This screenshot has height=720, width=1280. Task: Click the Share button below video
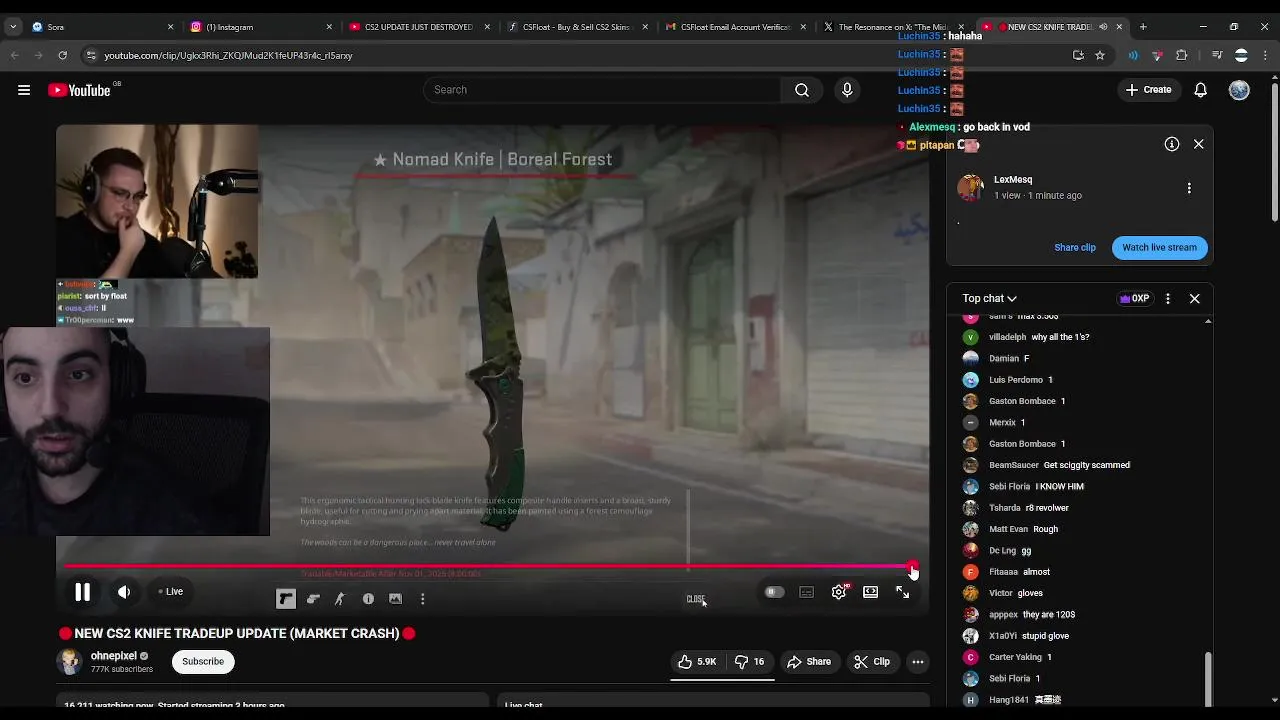coord(809,661)
